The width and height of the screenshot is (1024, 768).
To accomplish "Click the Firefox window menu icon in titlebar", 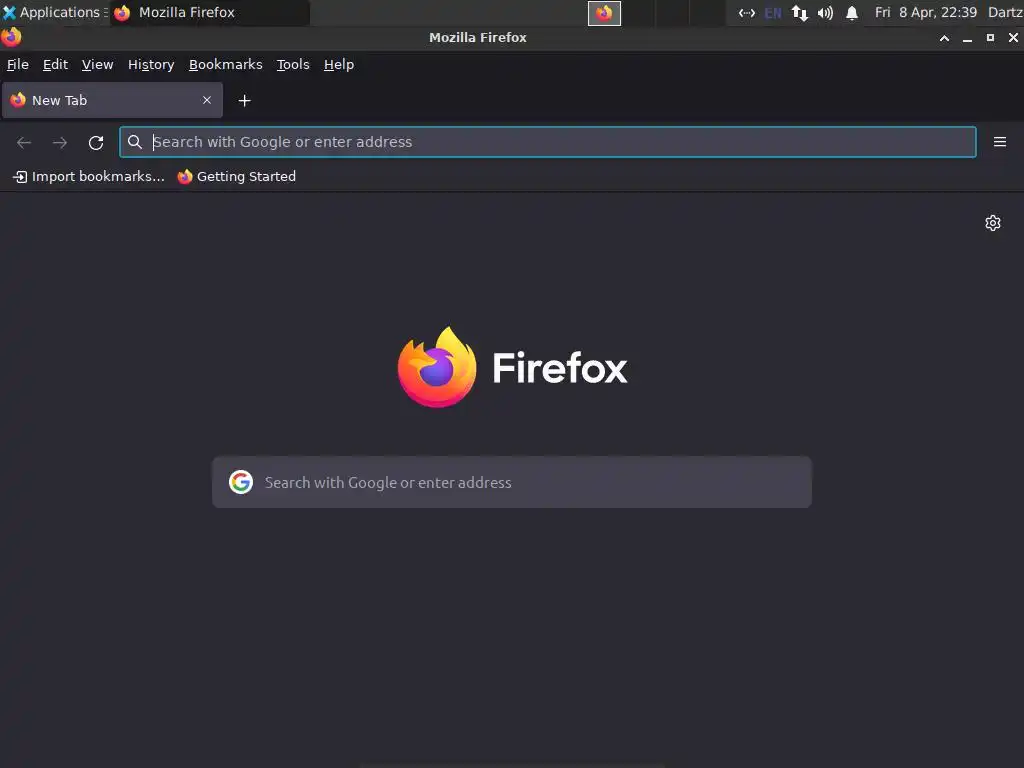I will coord(11,37).
